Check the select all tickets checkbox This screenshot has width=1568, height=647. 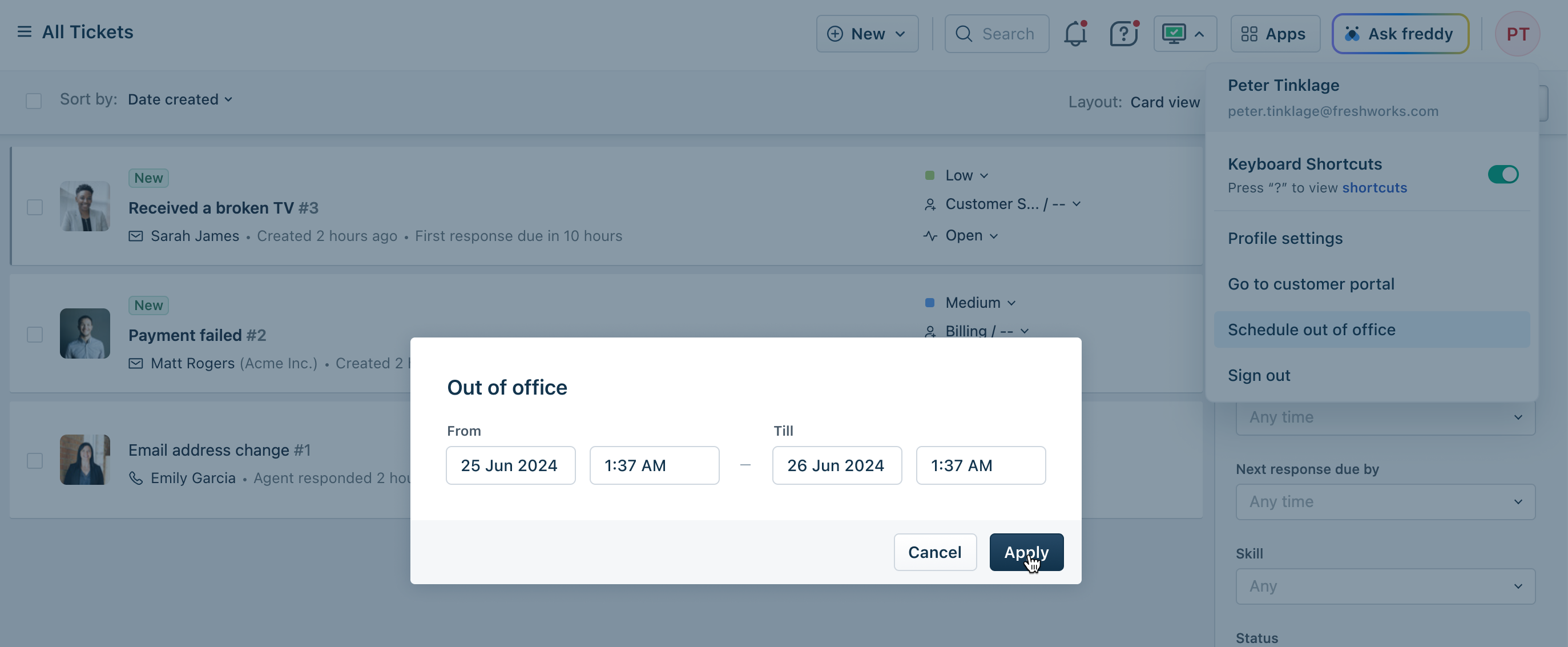(x=34, y=101)
